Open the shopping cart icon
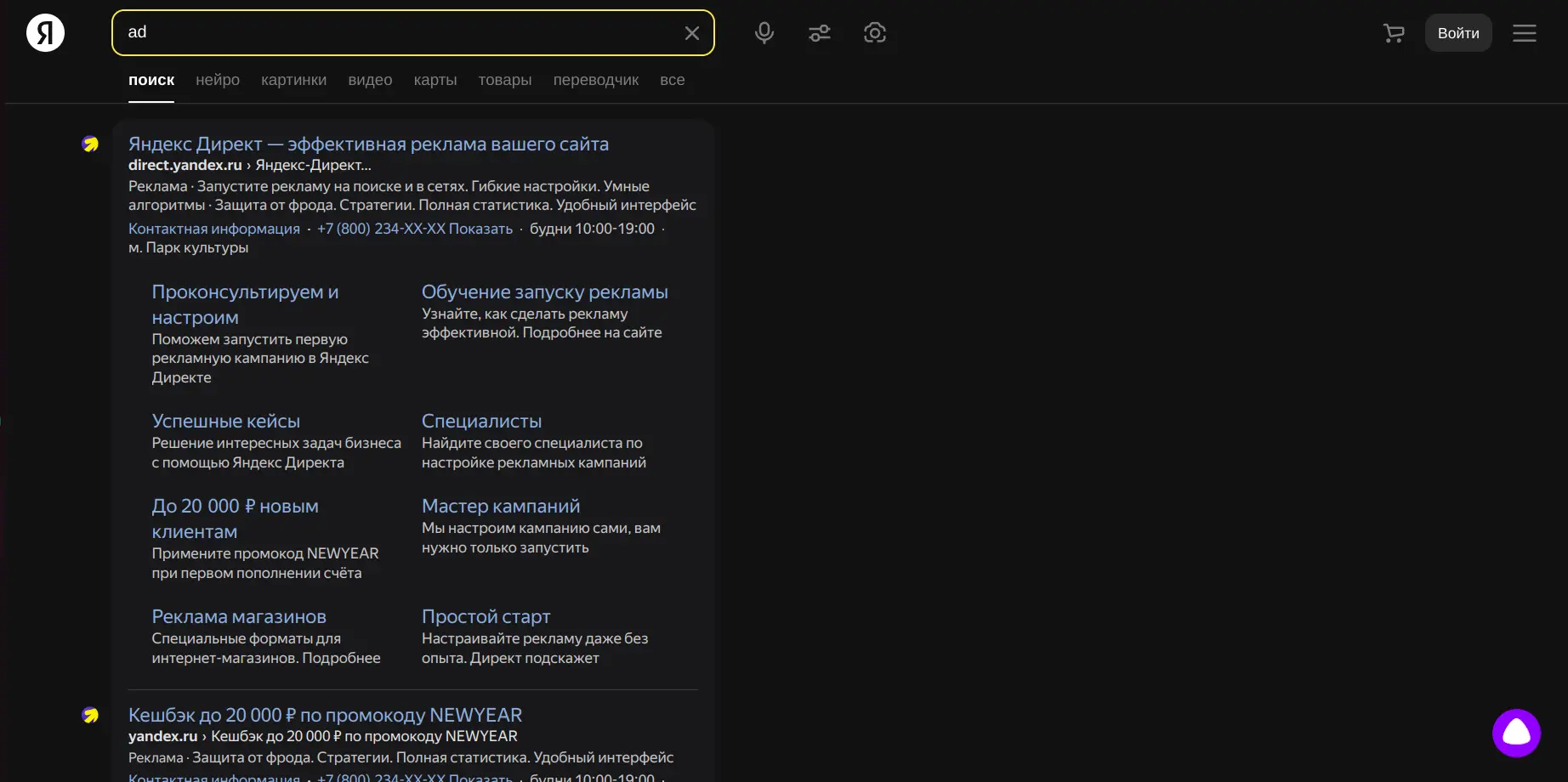This screenshot has width=1568, height=782. [1394, 33]
